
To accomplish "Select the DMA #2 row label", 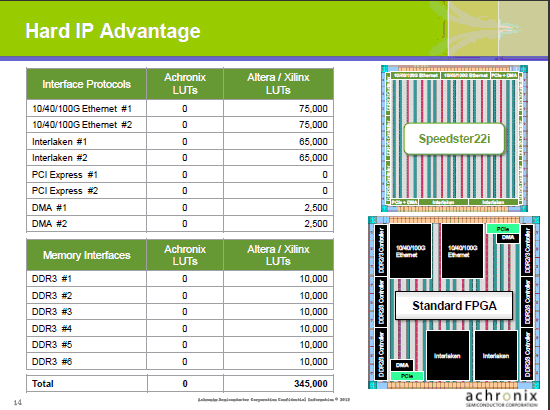I will coord(49,224).
